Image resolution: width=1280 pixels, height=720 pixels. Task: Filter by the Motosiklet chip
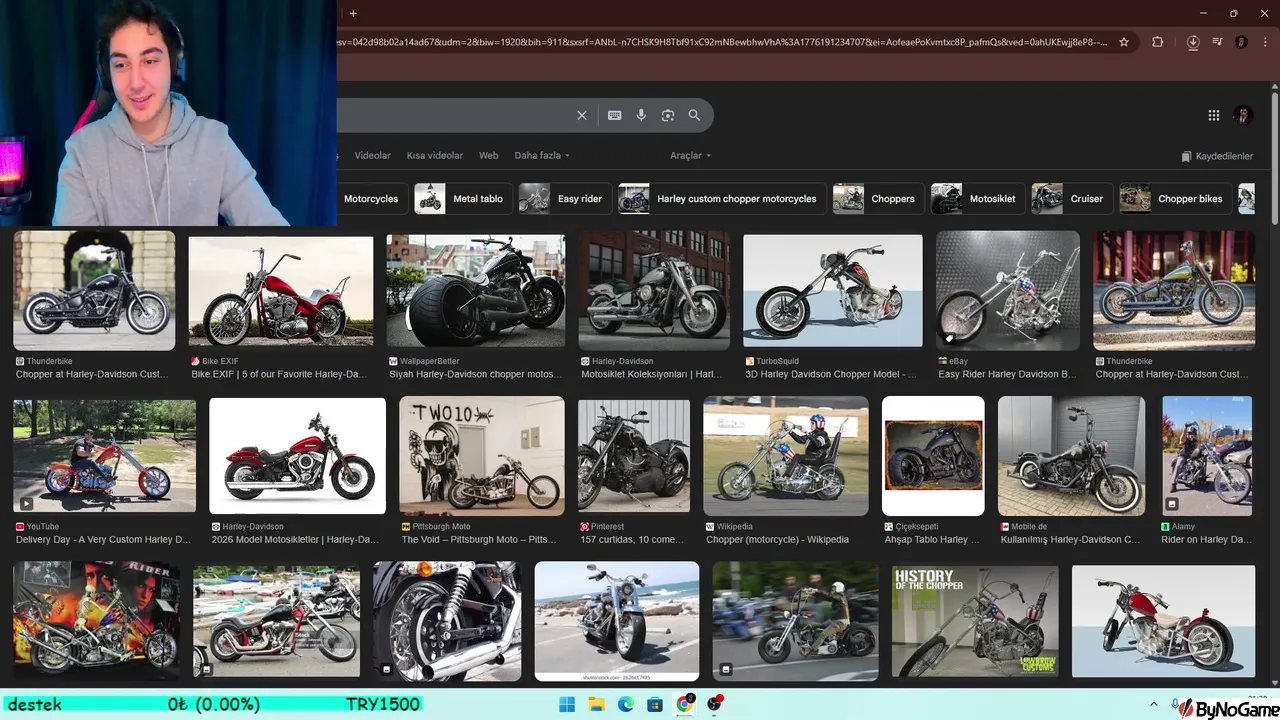tap(978, 198)
